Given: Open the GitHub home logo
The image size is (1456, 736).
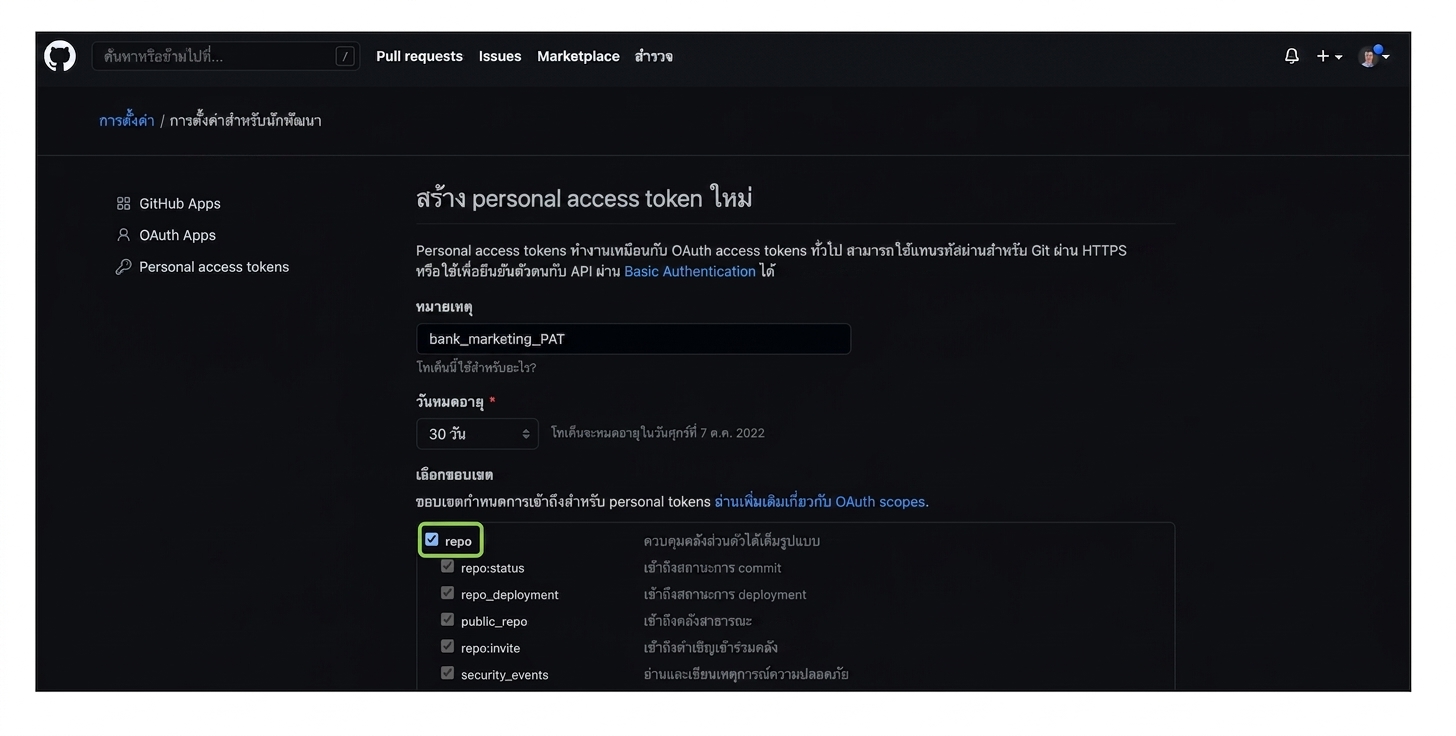Looking at the screenshot, I should click(x=60, y=56).
